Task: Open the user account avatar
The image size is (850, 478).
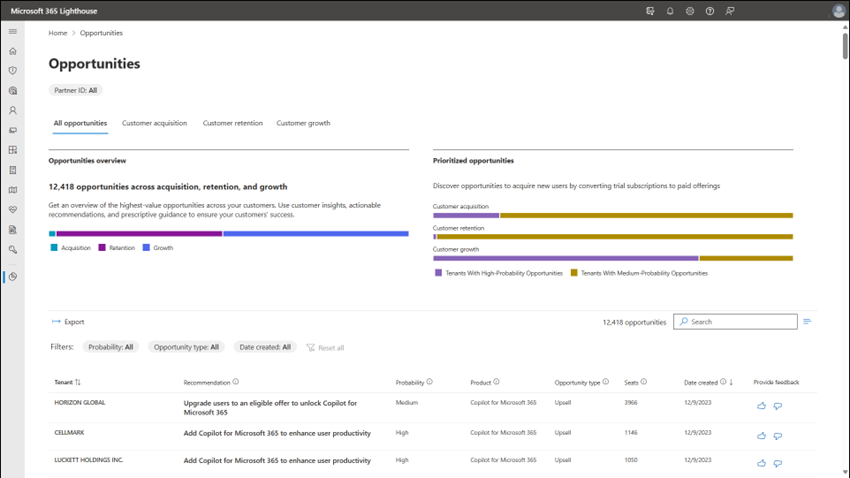Action: click(x=838, y=11)
